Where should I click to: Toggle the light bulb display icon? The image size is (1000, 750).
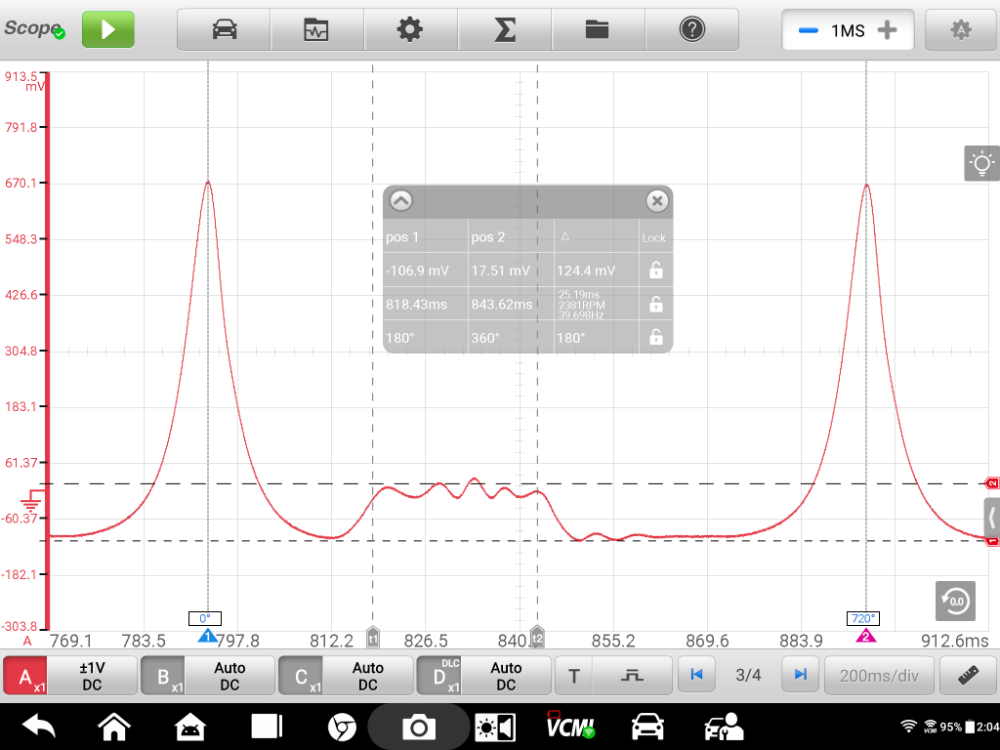click(981, 163)
